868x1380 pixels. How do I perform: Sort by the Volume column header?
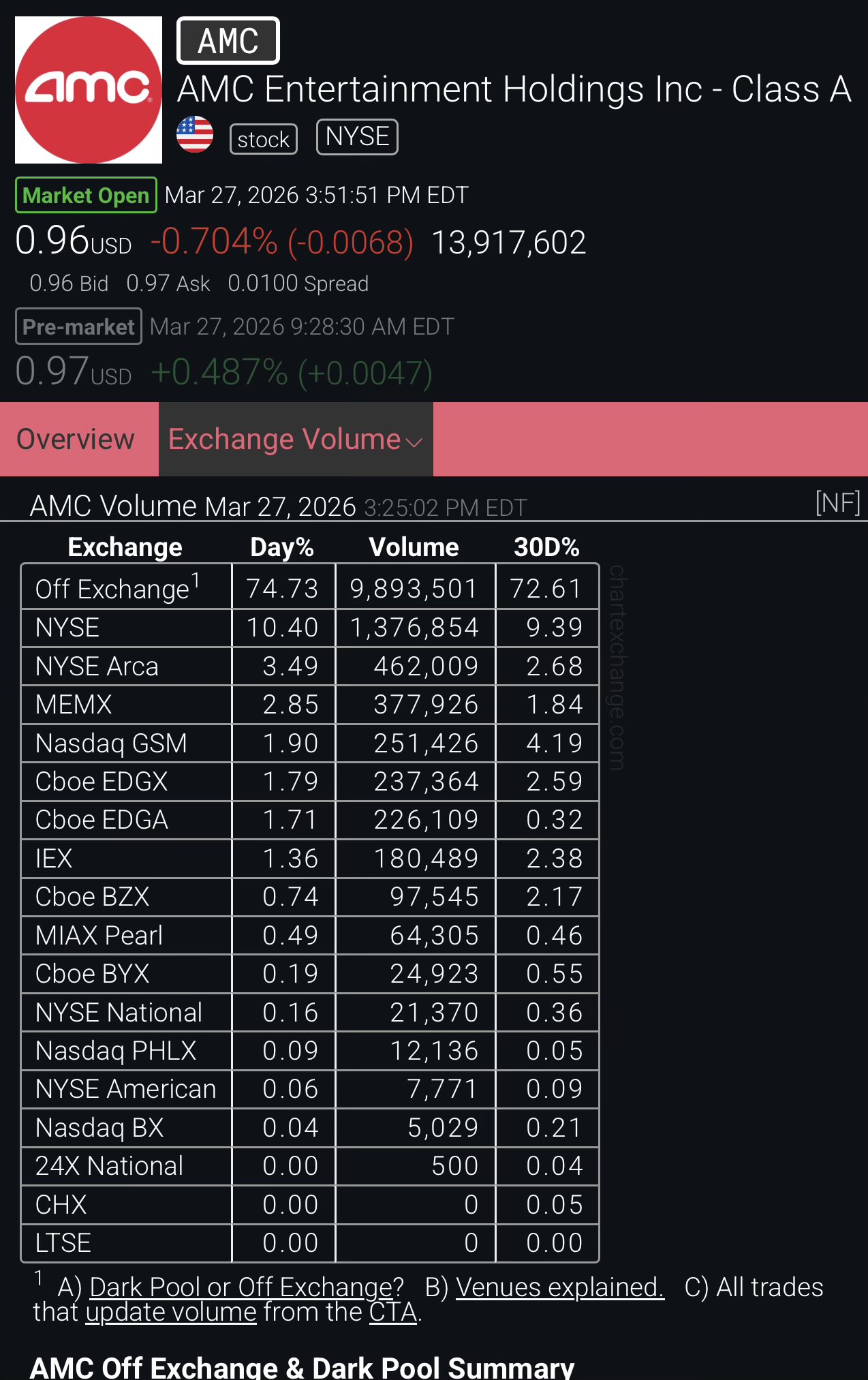tap(414, 547)
